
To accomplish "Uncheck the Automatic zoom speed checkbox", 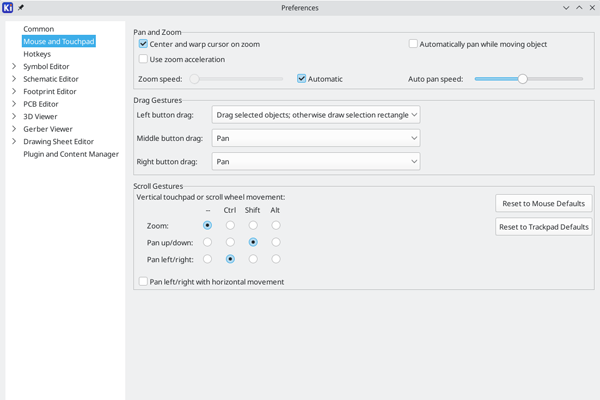I will pyautogui.click(x=302, y=79).
